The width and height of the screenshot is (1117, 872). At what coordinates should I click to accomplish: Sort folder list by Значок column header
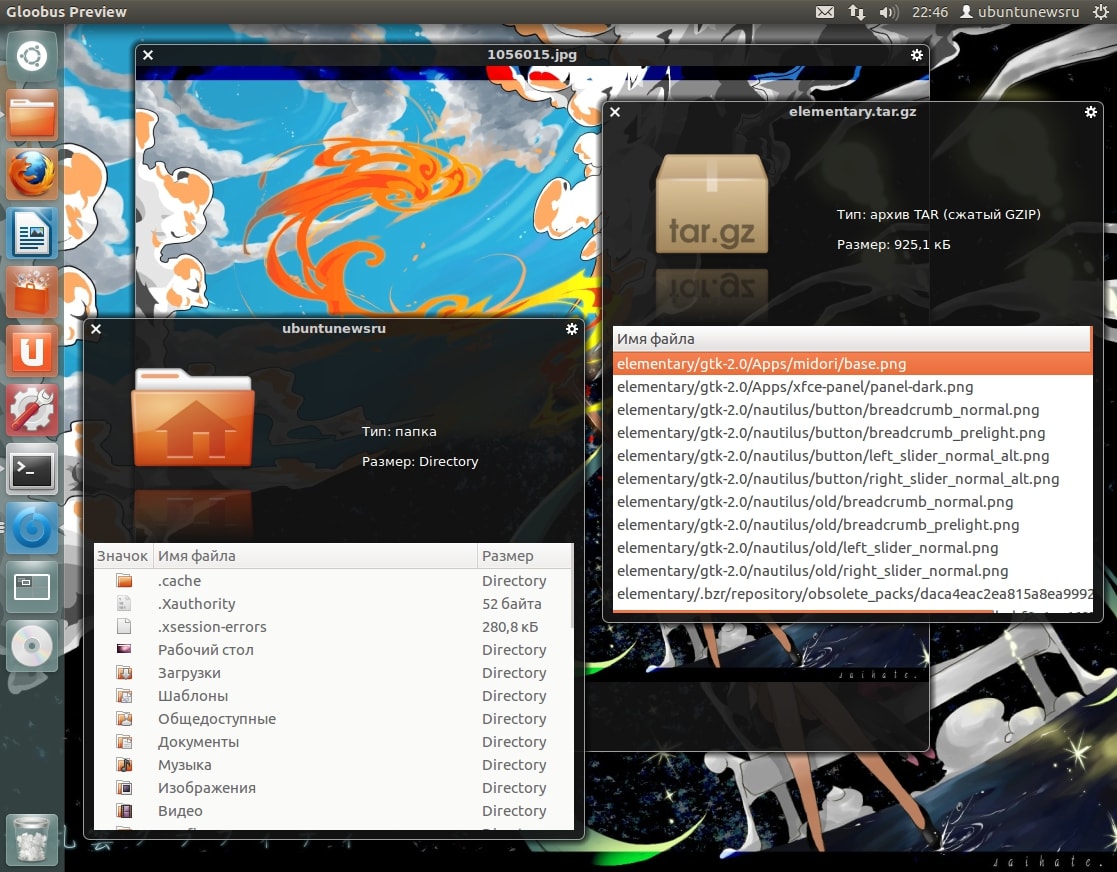pos(123,556)
